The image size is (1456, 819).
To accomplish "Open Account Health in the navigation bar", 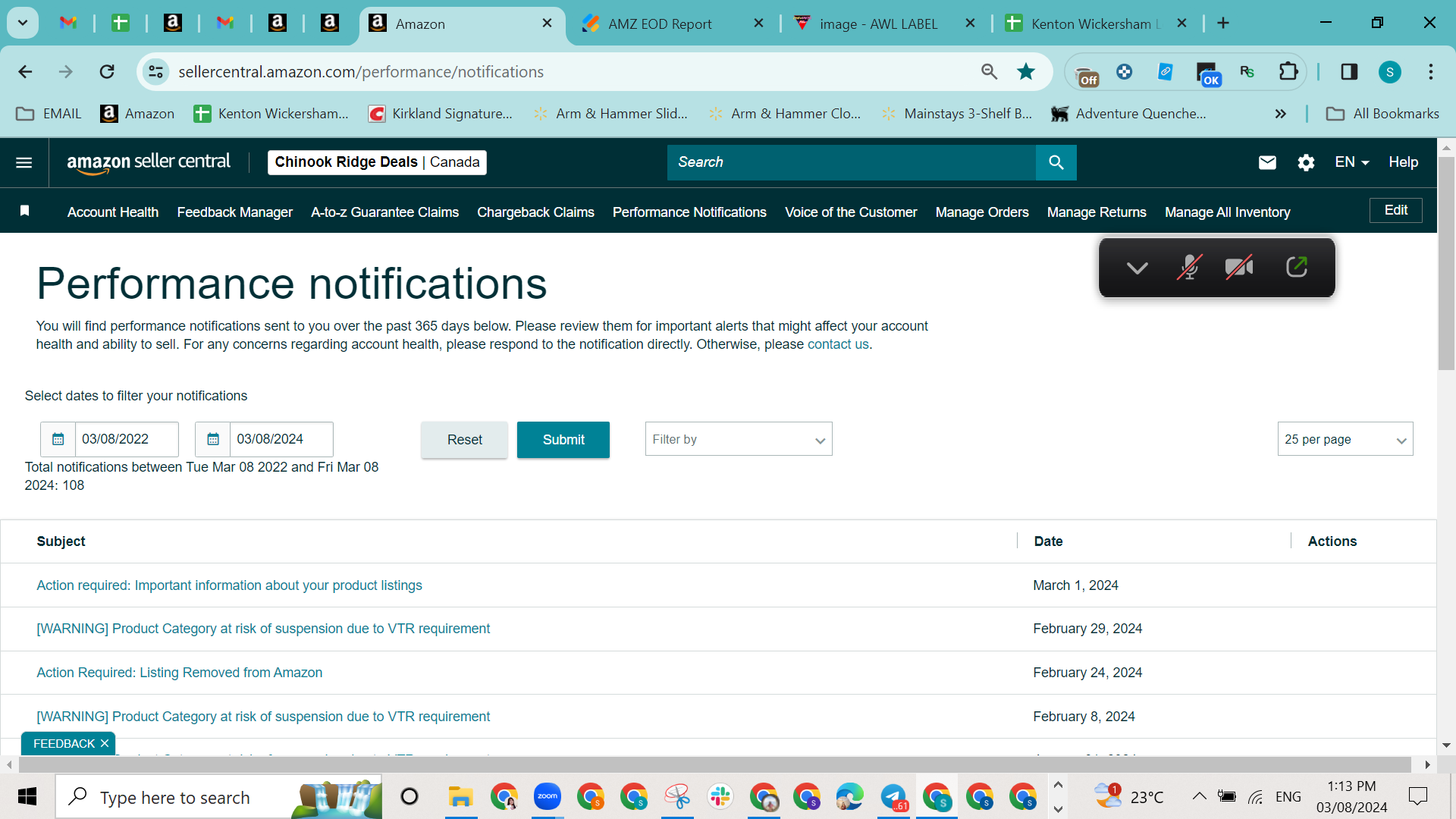I will click(x=113, y=212).
